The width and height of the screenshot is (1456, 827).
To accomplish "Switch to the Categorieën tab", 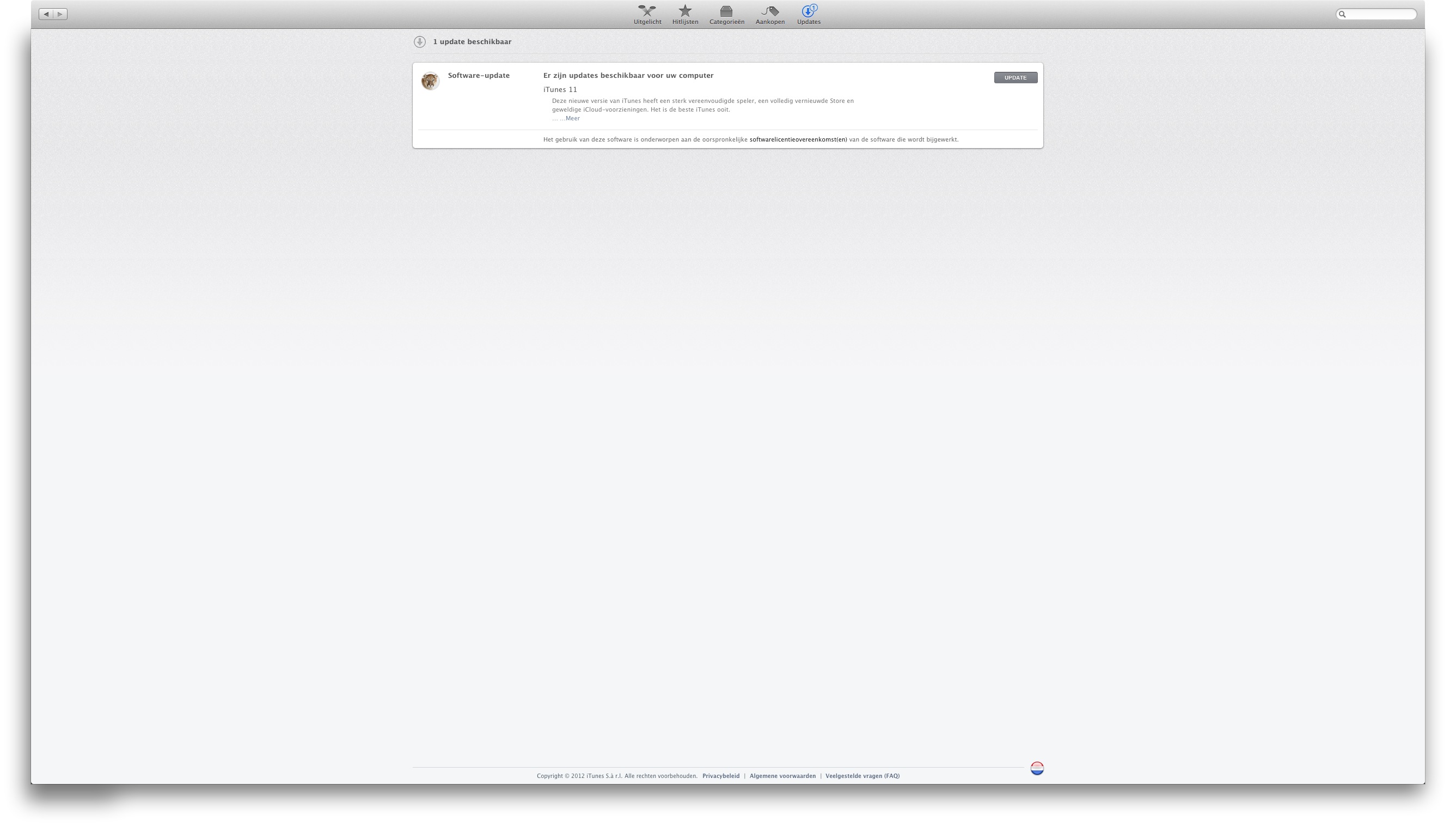I will point(726,15).
